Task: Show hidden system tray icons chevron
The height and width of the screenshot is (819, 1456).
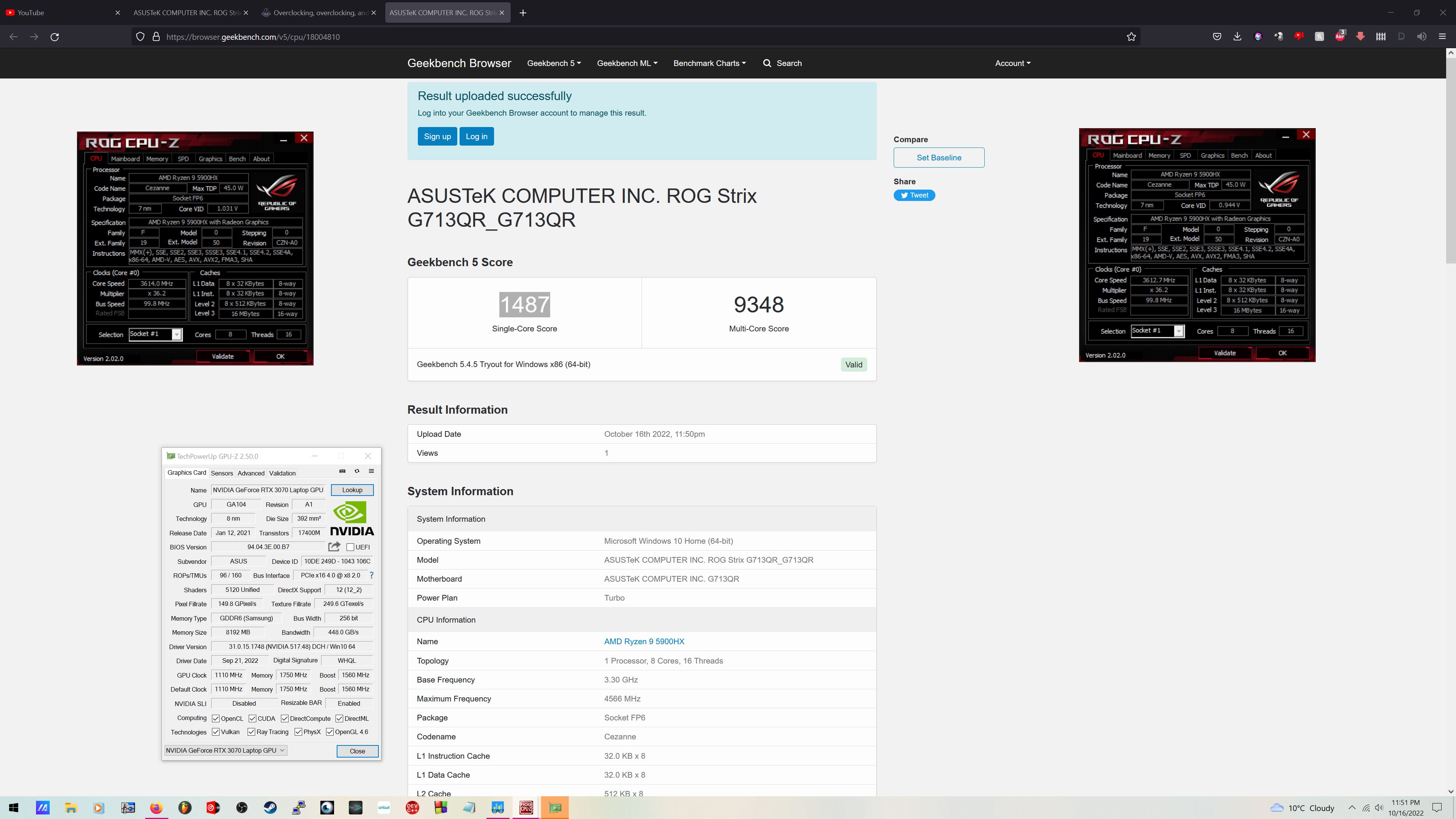Action: [1351, 808]
